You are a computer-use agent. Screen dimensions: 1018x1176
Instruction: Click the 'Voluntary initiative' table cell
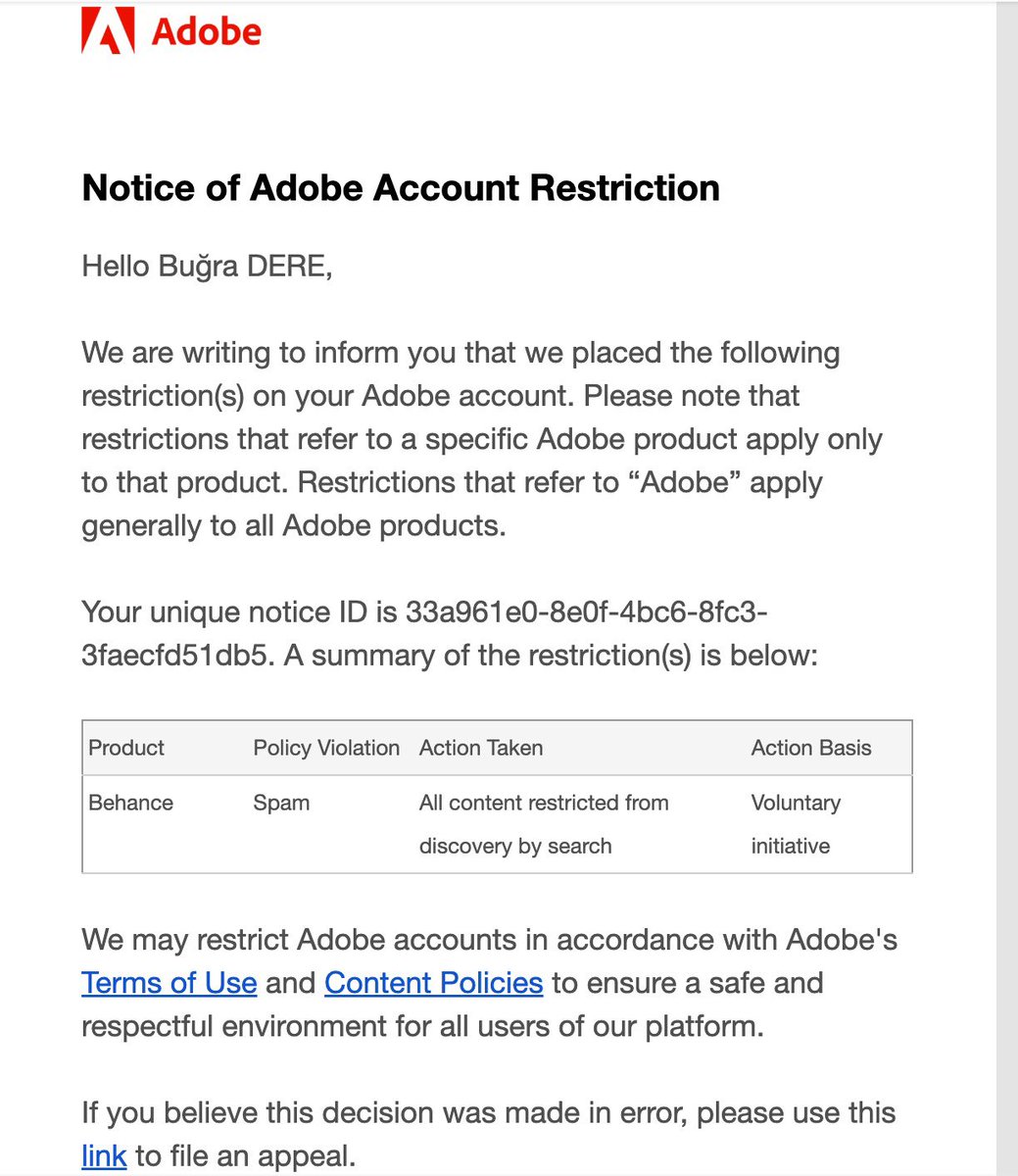[796, 824]
